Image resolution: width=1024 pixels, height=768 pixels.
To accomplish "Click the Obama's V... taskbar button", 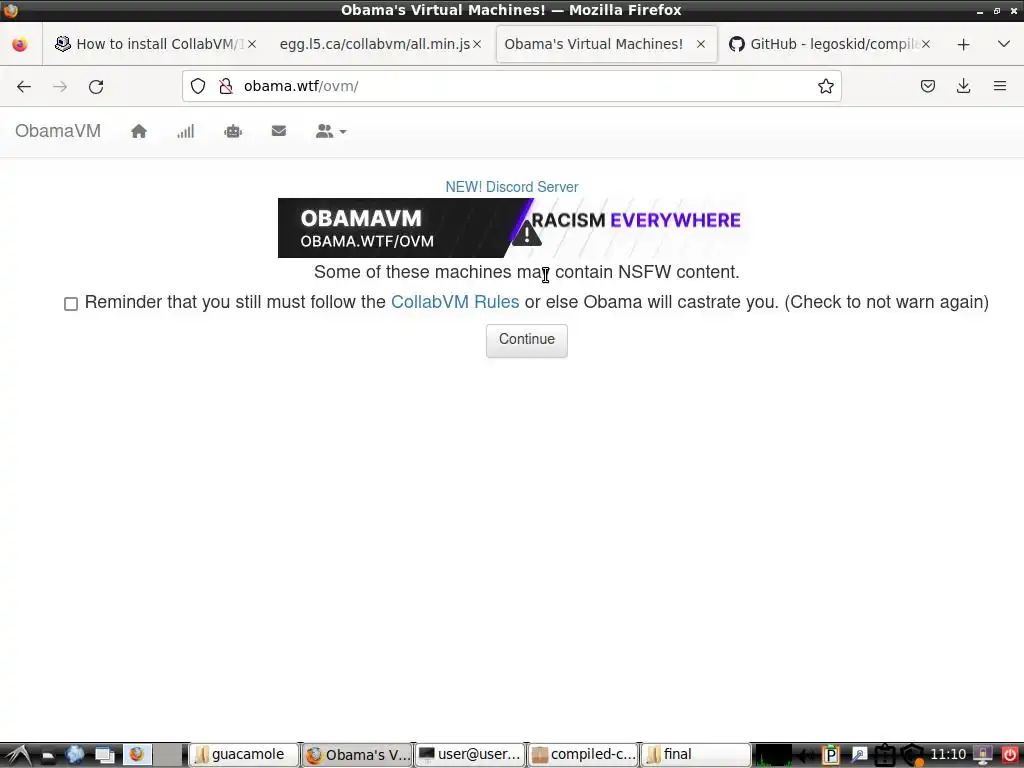I will (x=357, y=755).
